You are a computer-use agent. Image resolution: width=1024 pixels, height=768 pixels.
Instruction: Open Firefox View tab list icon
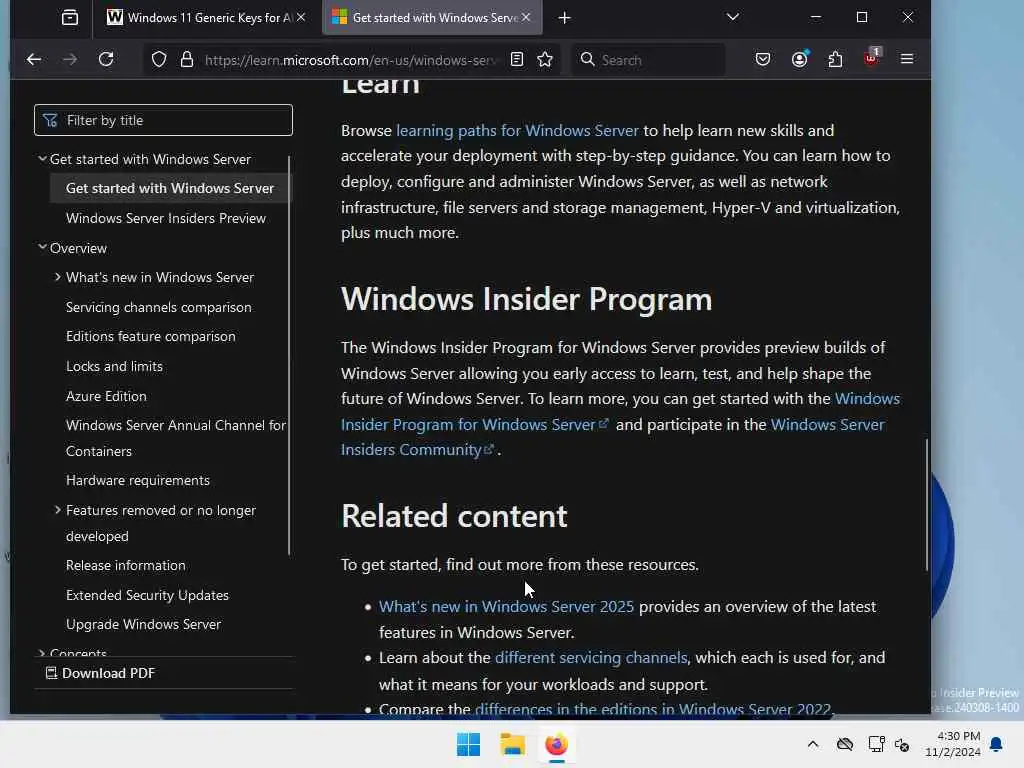[70, 18]
